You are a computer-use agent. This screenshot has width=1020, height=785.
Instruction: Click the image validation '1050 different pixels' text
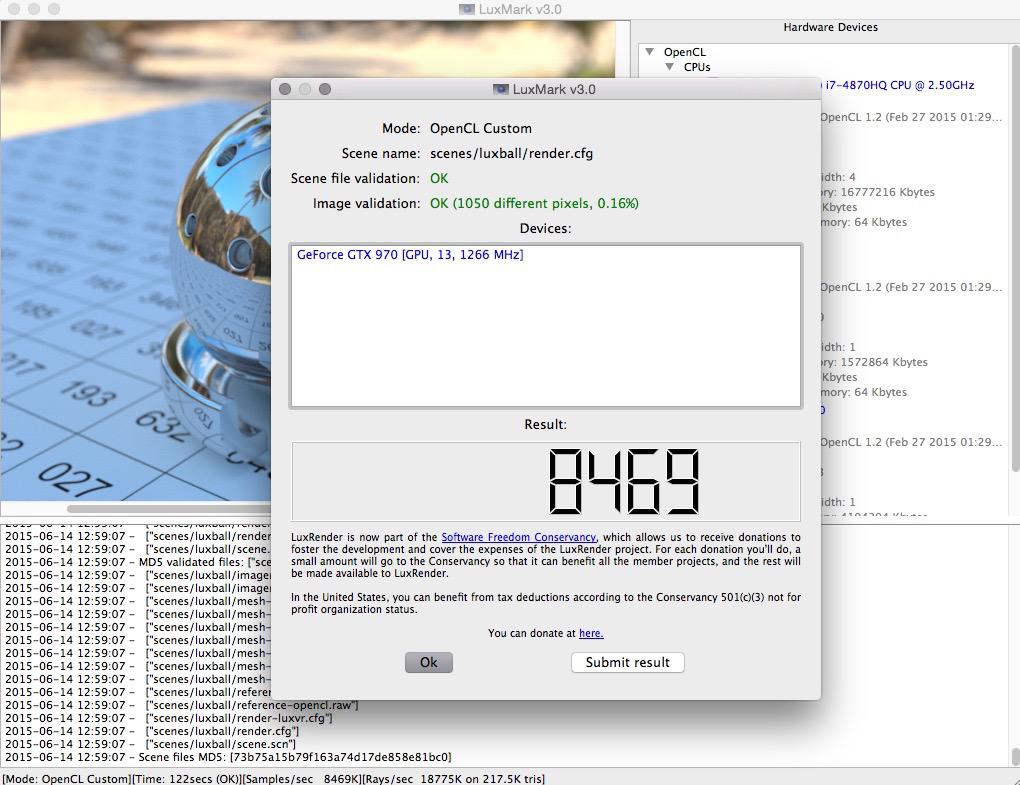point(534,204)
